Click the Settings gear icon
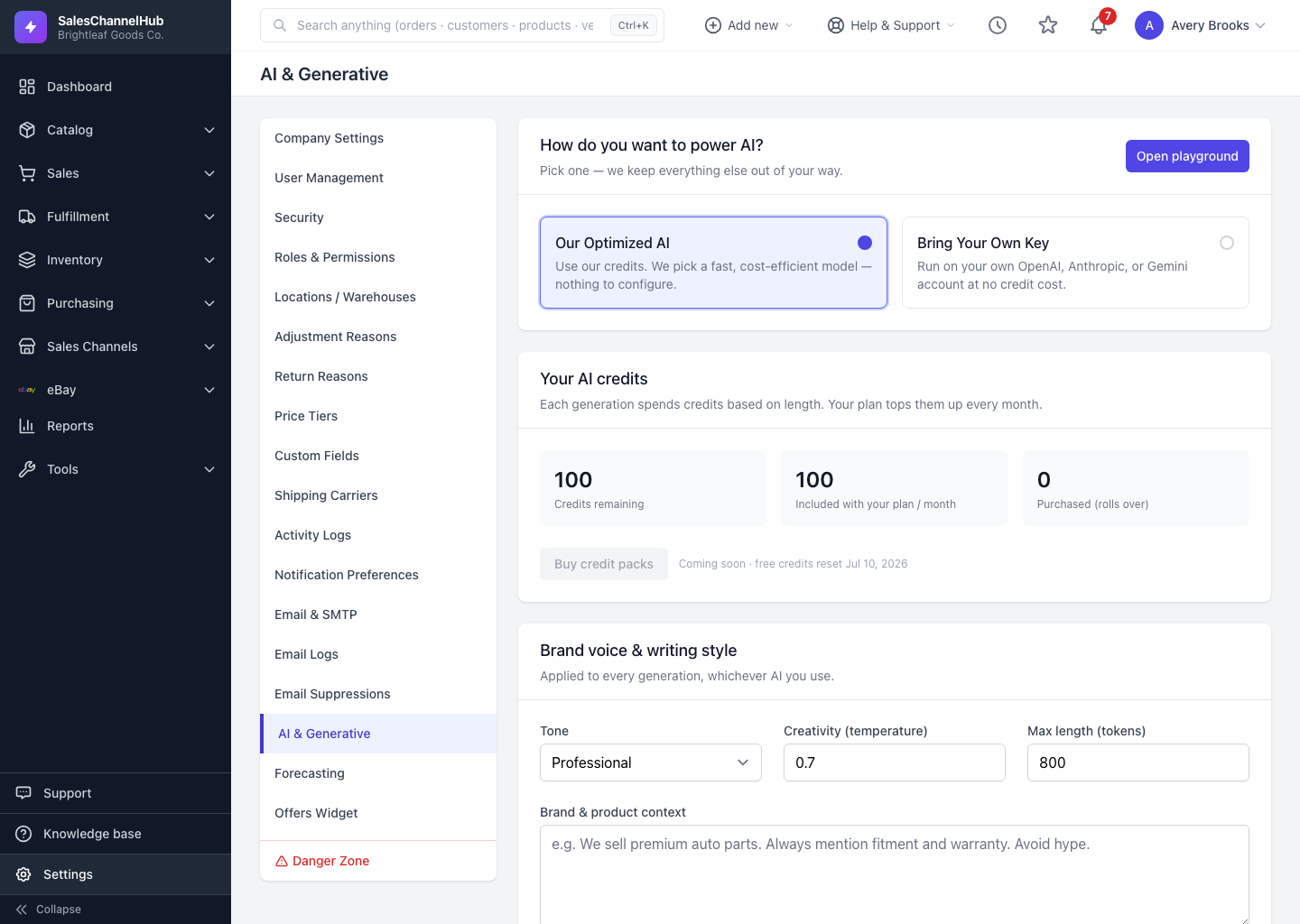Screen dimensions: 1300x924 23,874
